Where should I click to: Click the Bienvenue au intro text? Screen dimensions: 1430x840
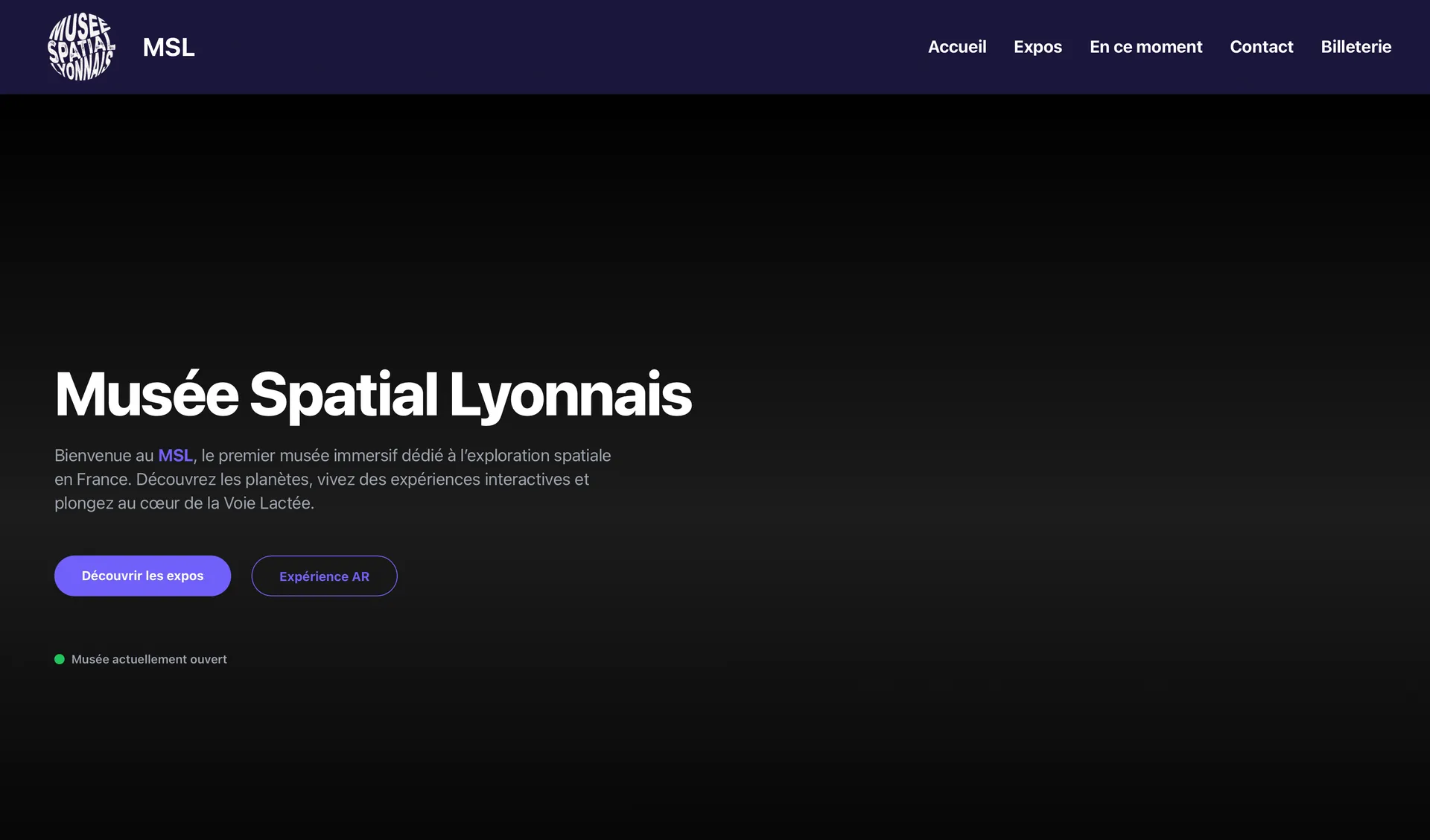104,456
